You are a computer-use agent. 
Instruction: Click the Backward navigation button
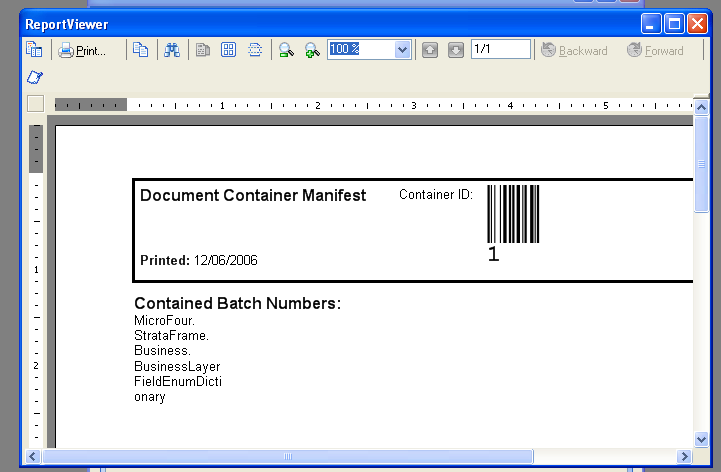pos(575,50)
